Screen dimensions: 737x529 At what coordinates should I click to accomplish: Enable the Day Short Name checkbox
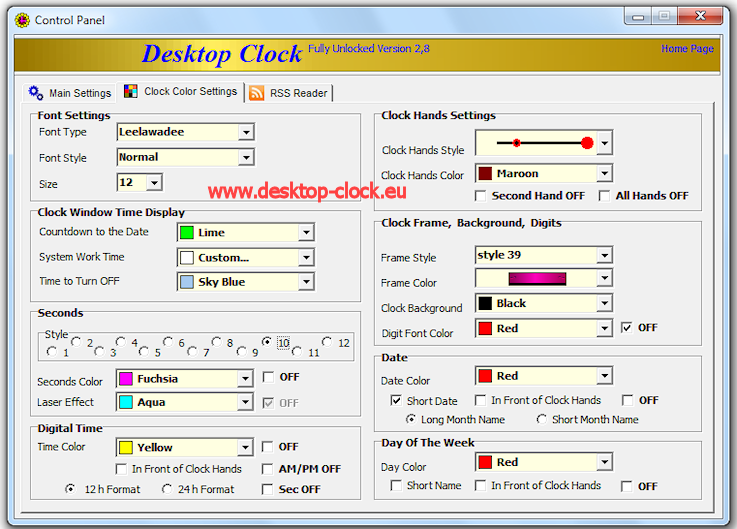(396, 485)
